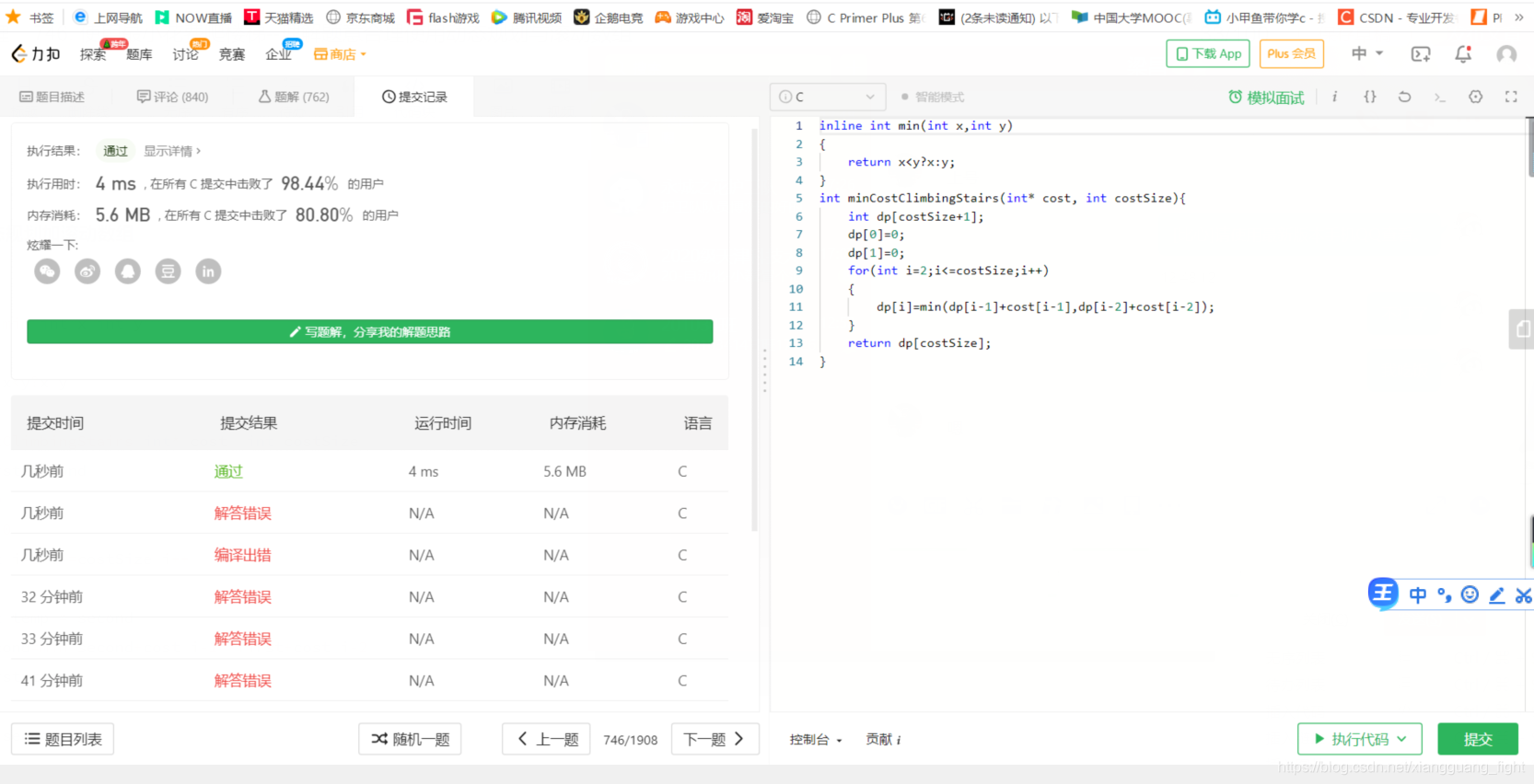Share result via LinkedIn icon
Viewport: 1534px width, 784px height.
[208, 271]
